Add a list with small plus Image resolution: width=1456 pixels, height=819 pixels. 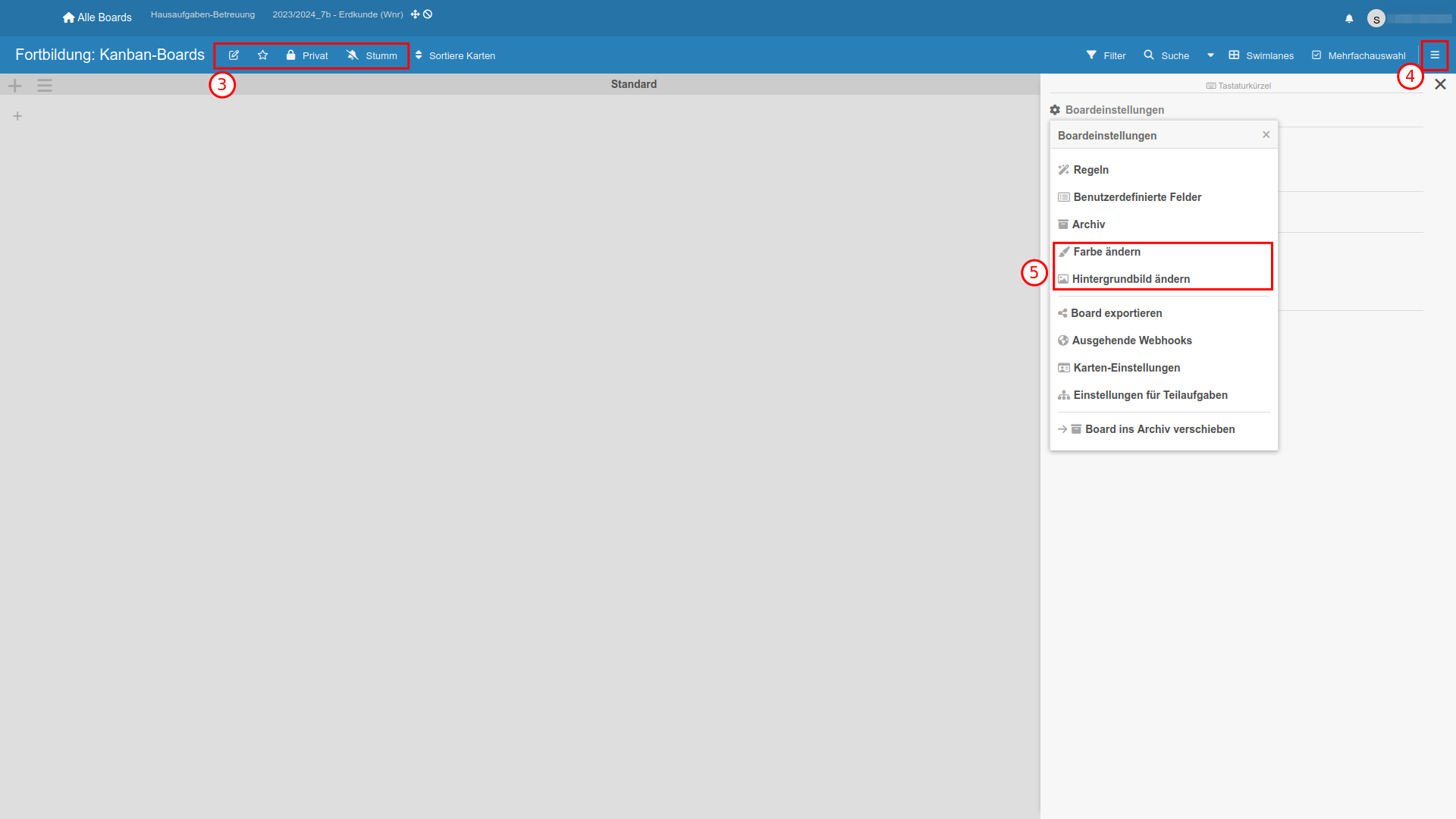point(17,116)
